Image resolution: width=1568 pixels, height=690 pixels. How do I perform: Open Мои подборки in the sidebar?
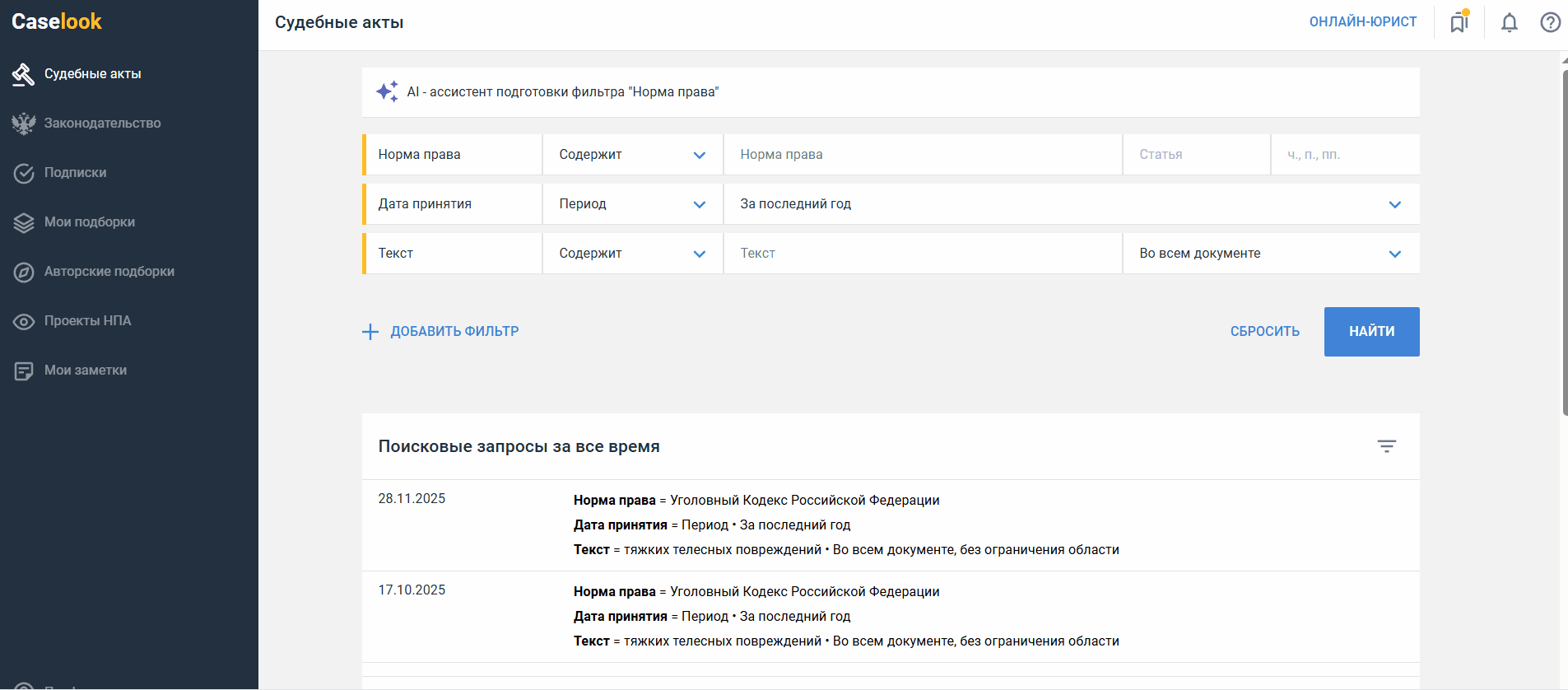tap(89, 222)
